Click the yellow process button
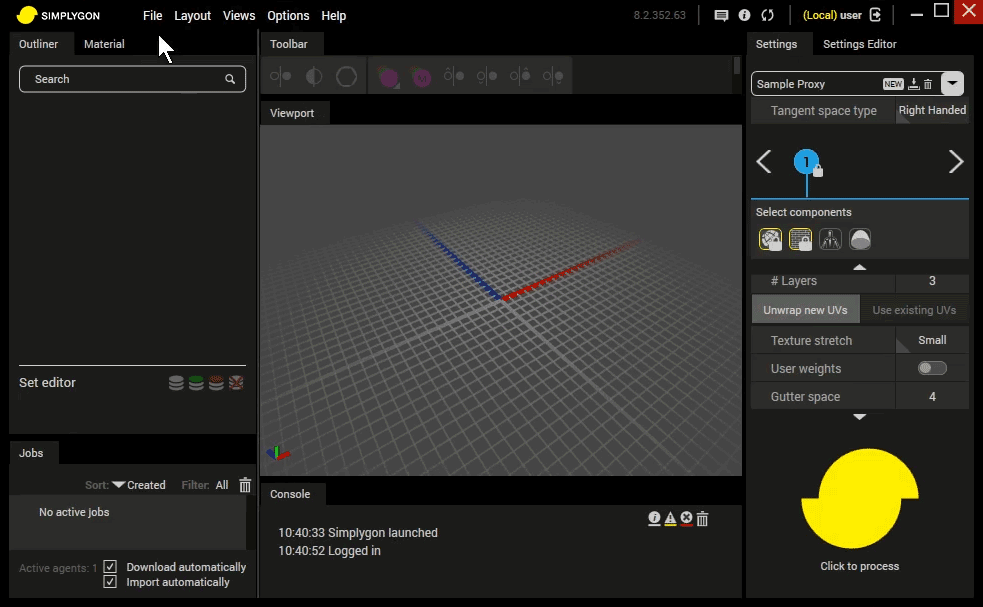Image resolution: width=983 pixels, height=607 pixels. tap(859, 499)
